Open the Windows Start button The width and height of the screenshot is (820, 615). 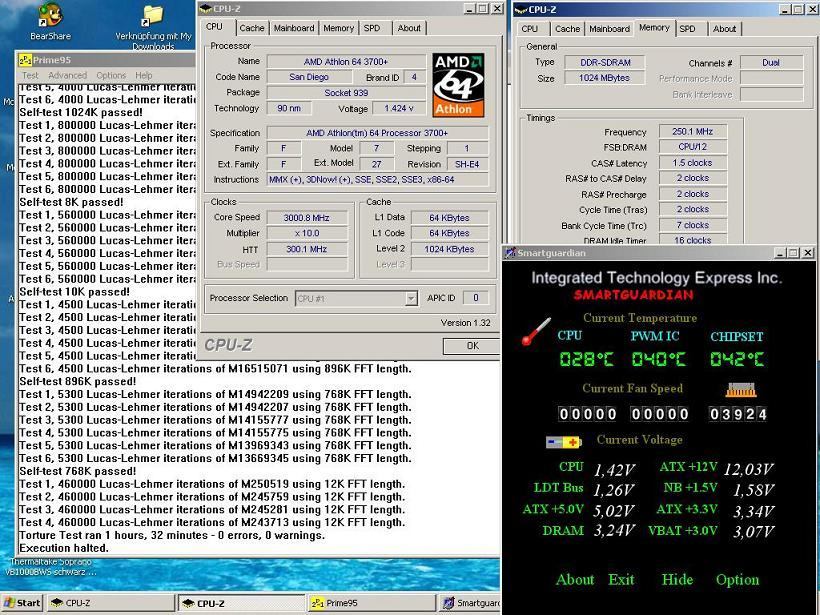[x=22, y=603]
